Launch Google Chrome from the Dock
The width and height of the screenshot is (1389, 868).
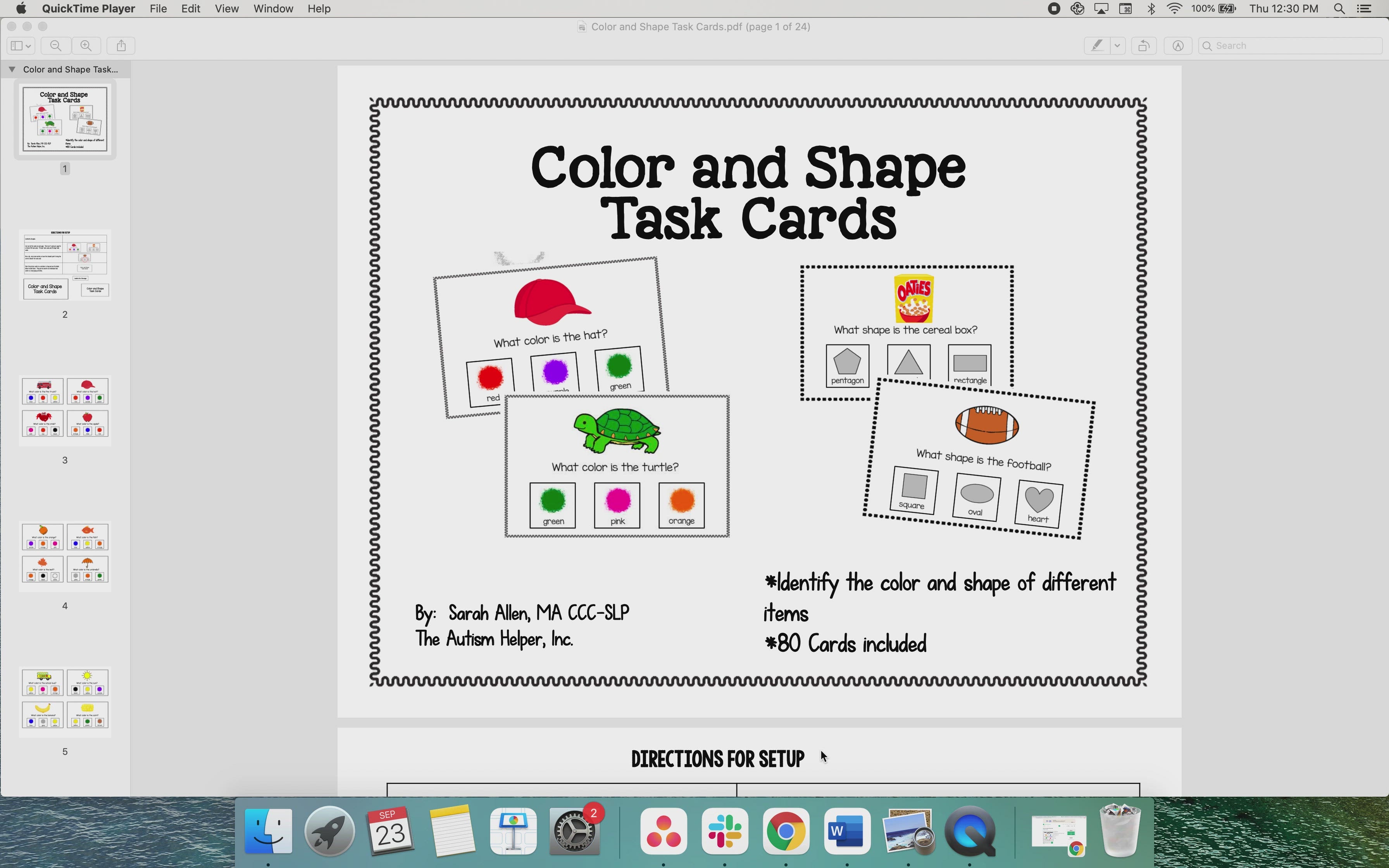(x=786, y=831)
